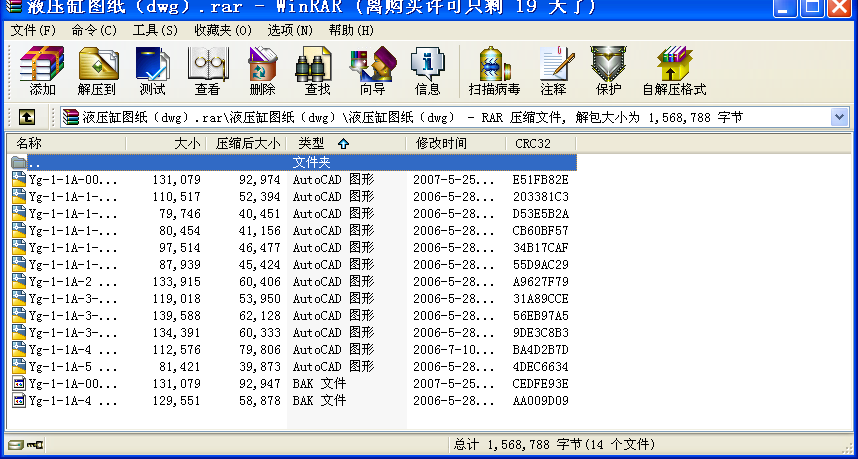Create 自解压格式 (SFX) archive

click(x=674, y=71)
